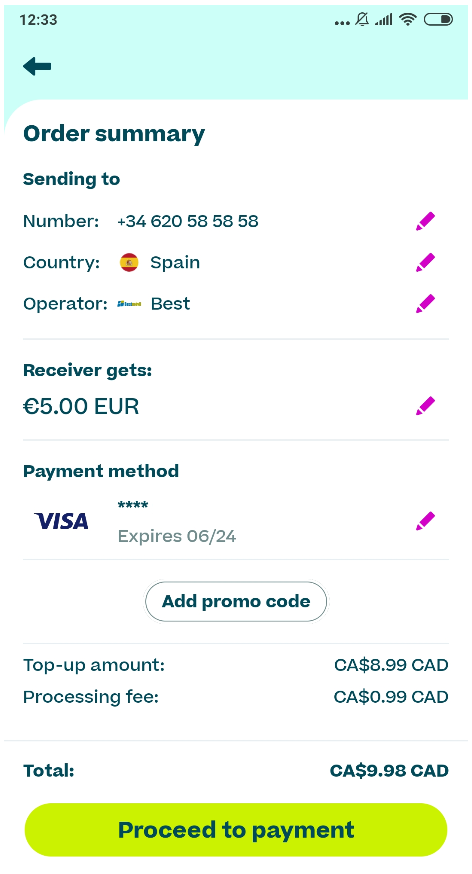472x874 pixels.
Task: Tap the Total CA$9.98 CAD amount
Action: pyautogui.click(x=389, y=771)
